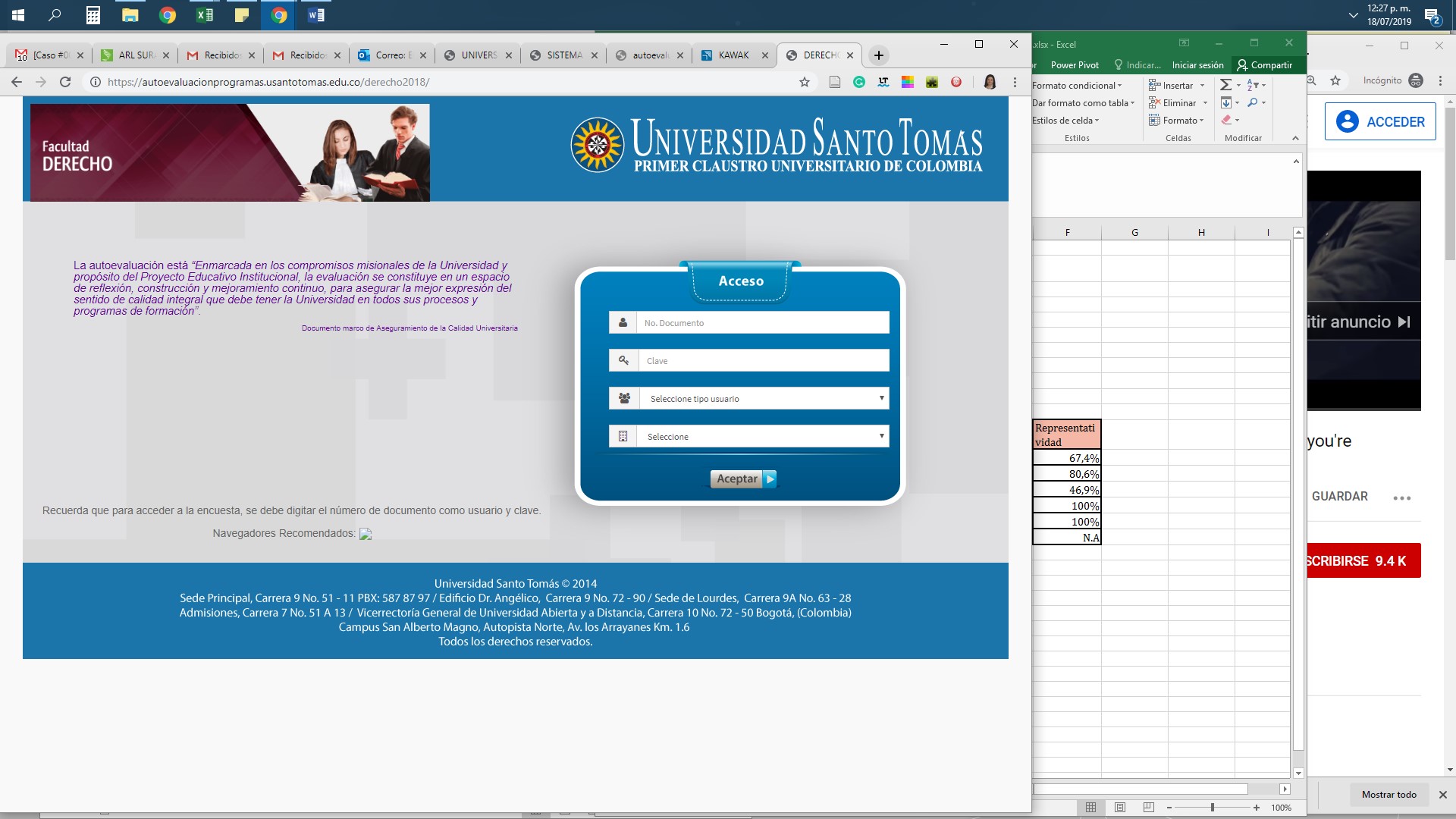Show hidden system tray icons
The width and height of the screenshot is (1456, 819).
[x=1353, y=15]
